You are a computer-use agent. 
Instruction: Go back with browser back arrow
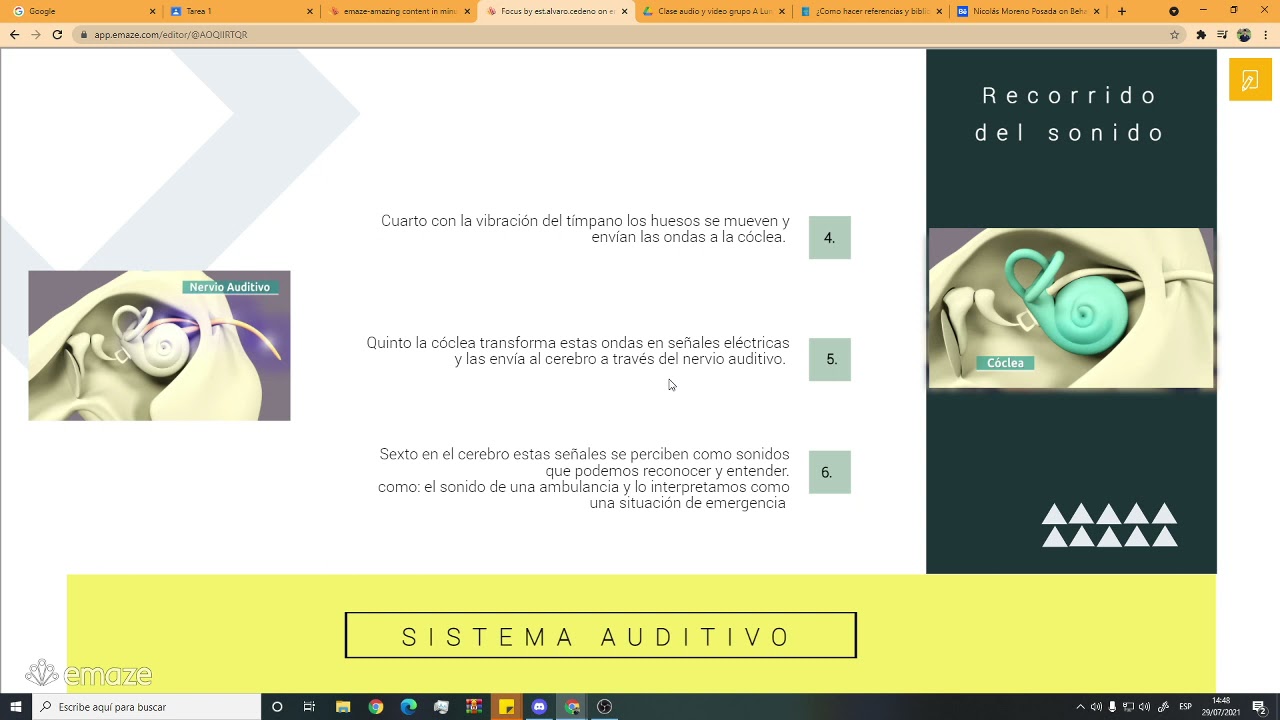click(14, 34)
